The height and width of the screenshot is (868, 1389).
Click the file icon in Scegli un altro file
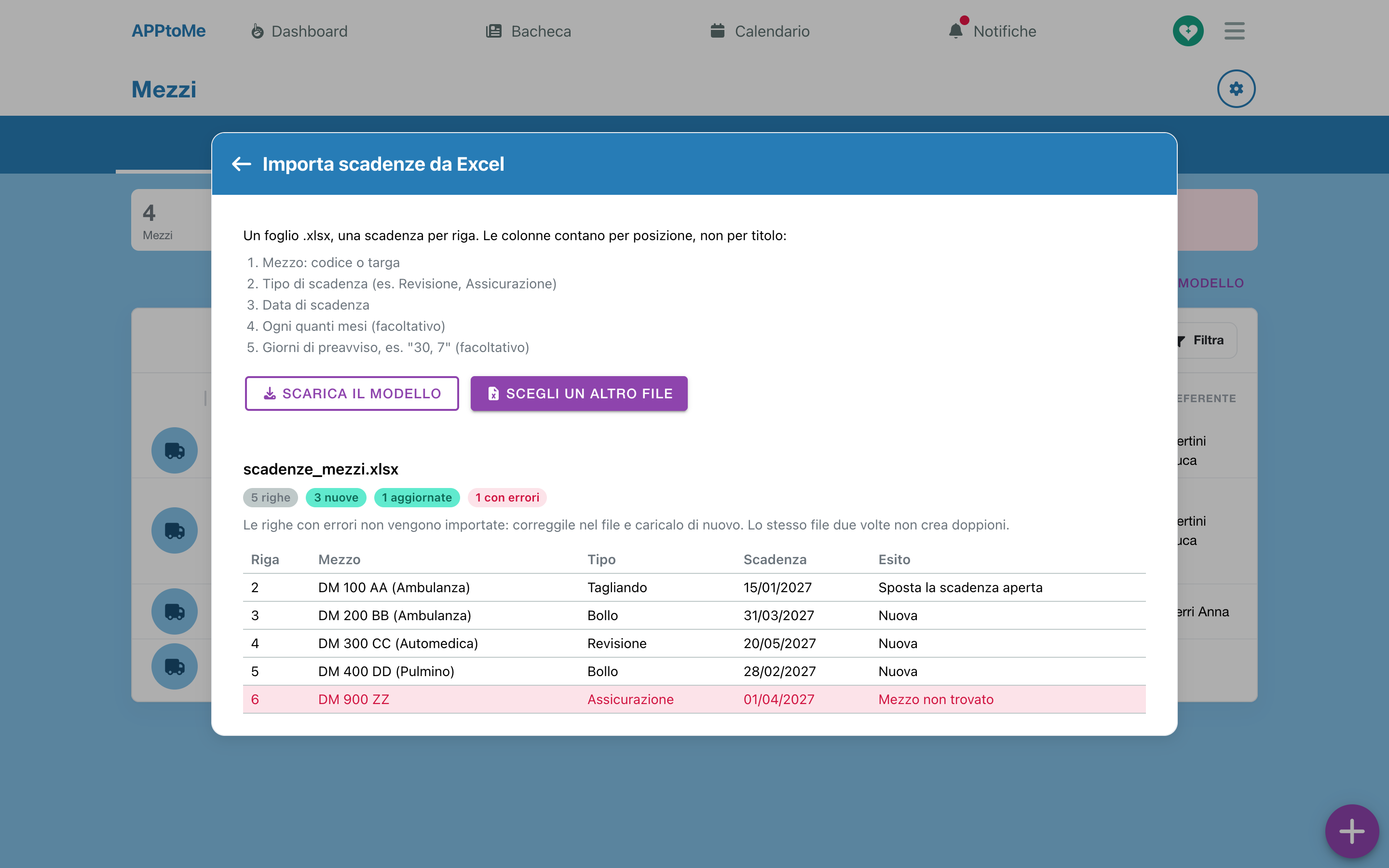493,393
